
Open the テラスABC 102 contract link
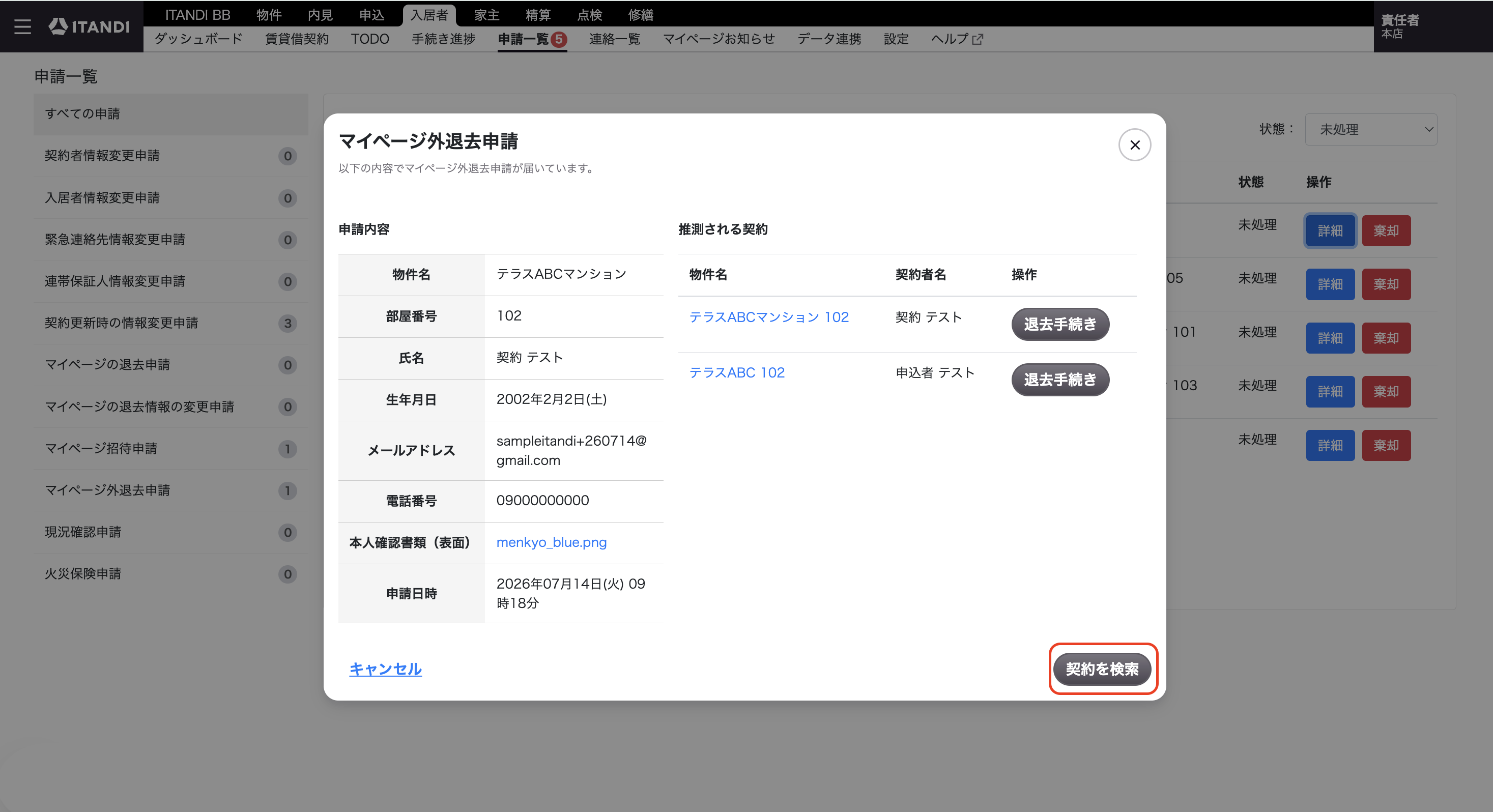point(737,372)
